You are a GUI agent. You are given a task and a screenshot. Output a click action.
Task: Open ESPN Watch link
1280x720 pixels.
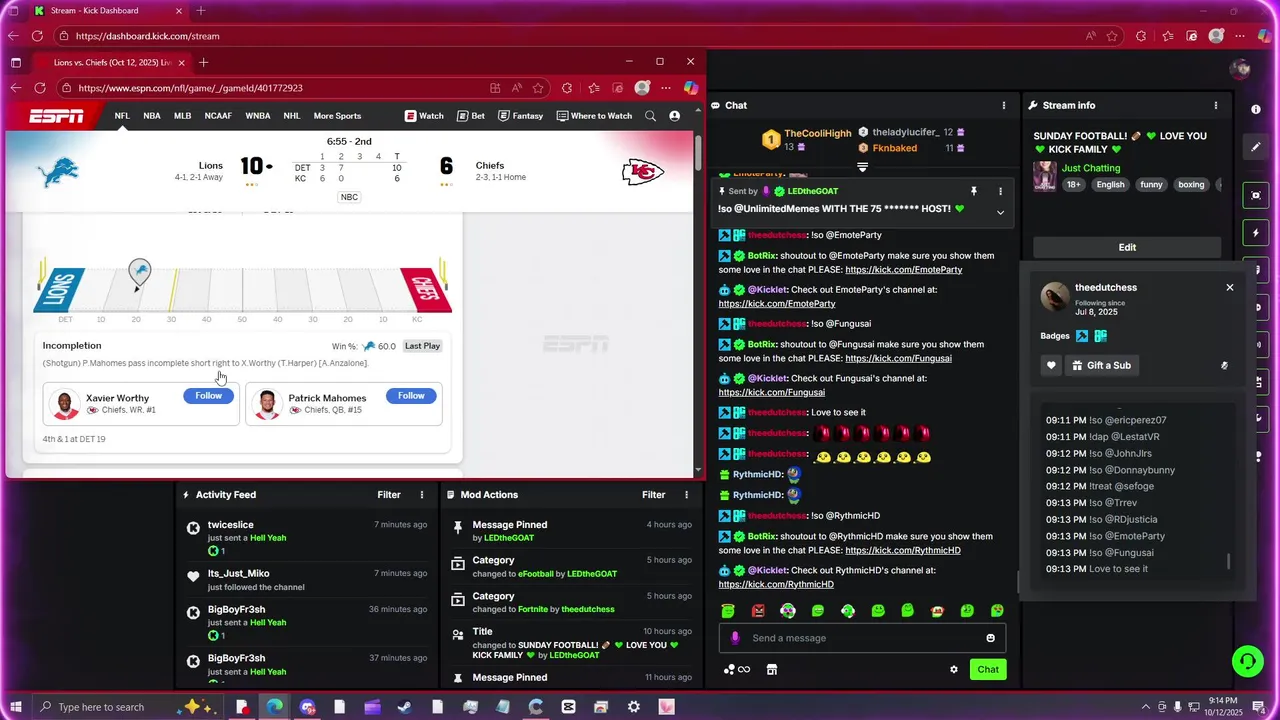click(424, 116)
